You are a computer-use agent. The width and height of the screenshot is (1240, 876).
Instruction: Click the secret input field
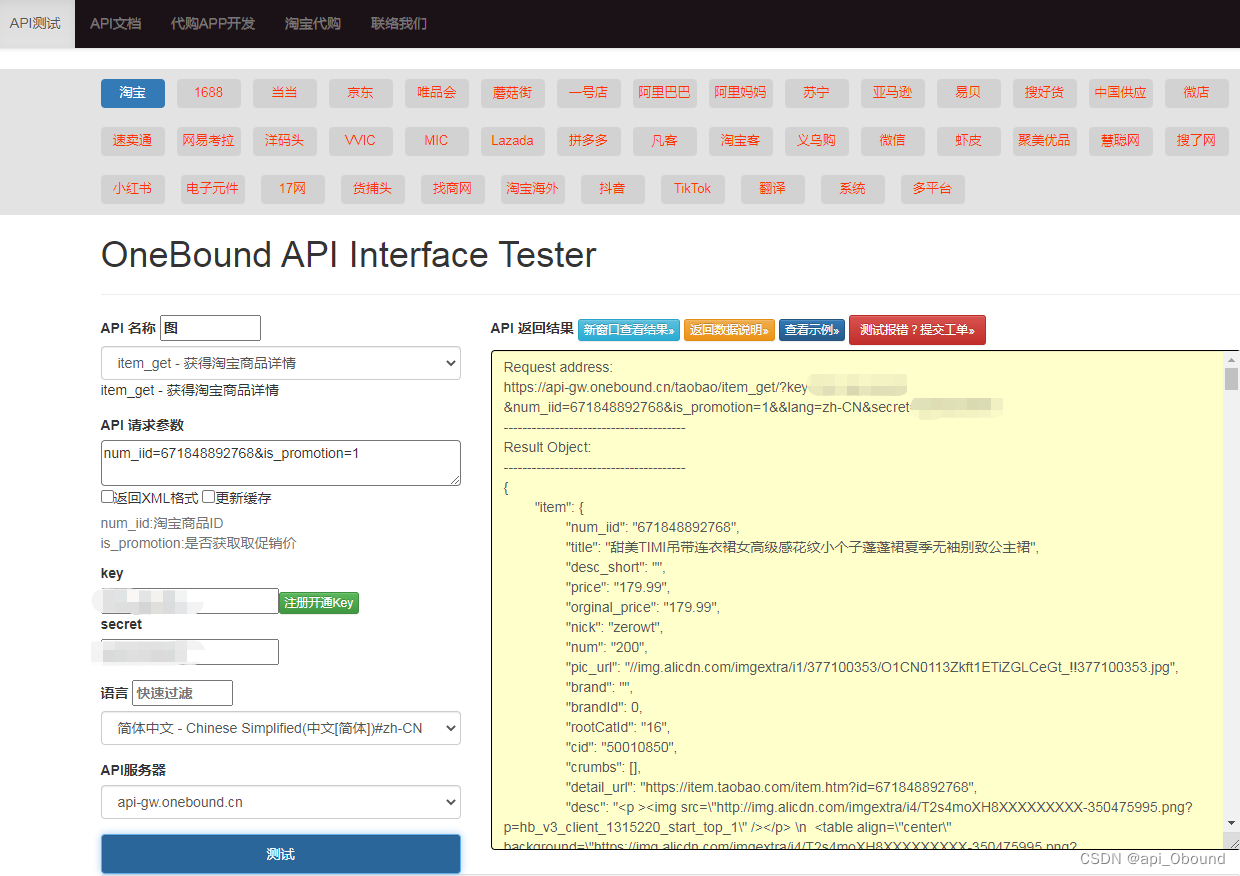[190, 652]
